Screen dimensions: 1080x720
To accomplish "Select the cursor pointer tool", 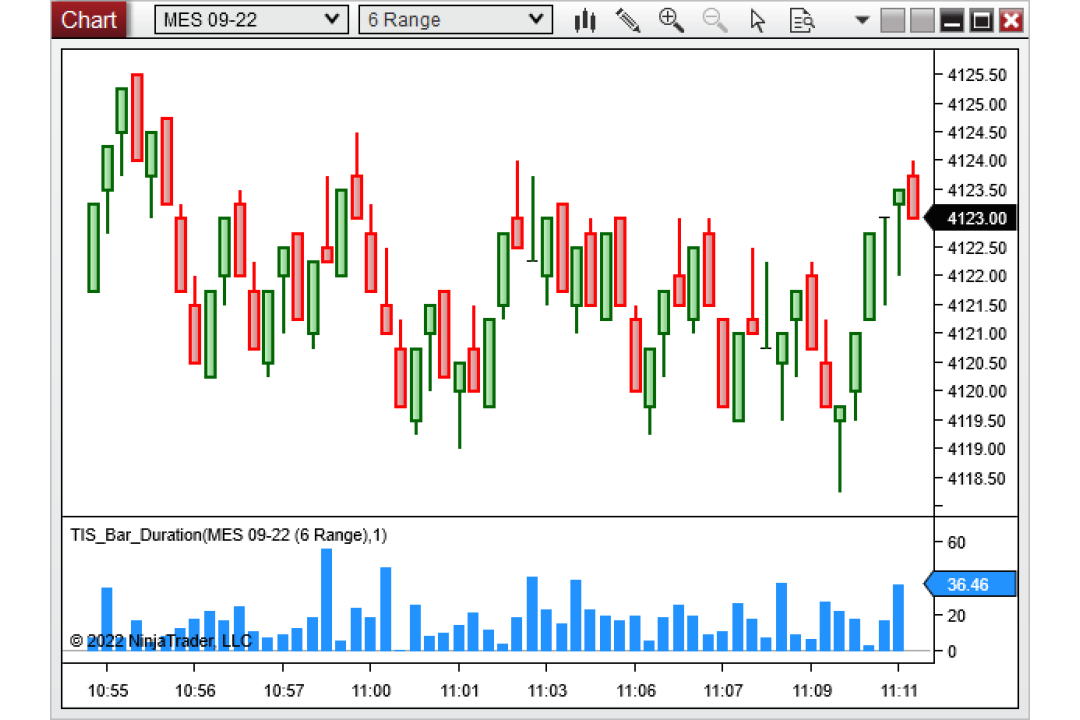I will pyautogui.click(x=758, y=20).
